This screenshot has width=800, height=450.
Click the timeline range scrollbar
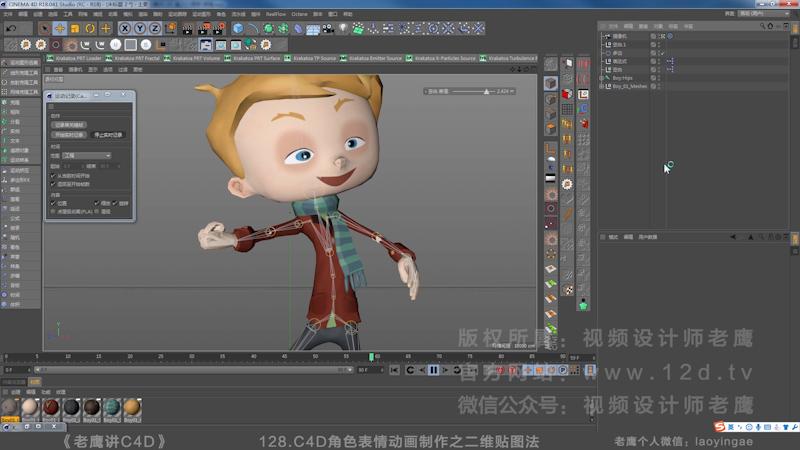pos(193,370)
